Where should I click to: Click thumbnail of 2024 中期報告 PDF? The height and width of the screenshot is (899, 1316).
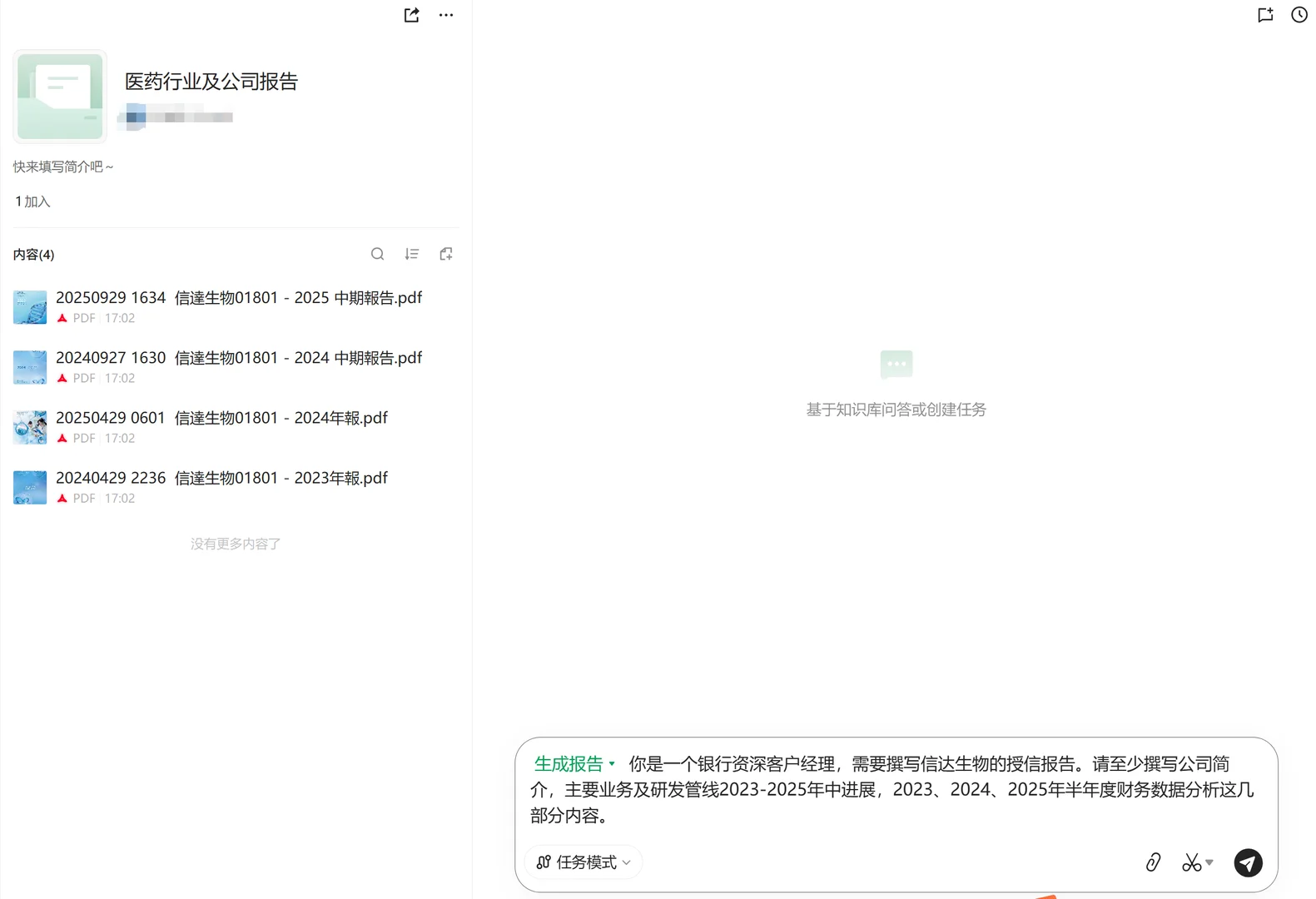(x=30, y=367)
